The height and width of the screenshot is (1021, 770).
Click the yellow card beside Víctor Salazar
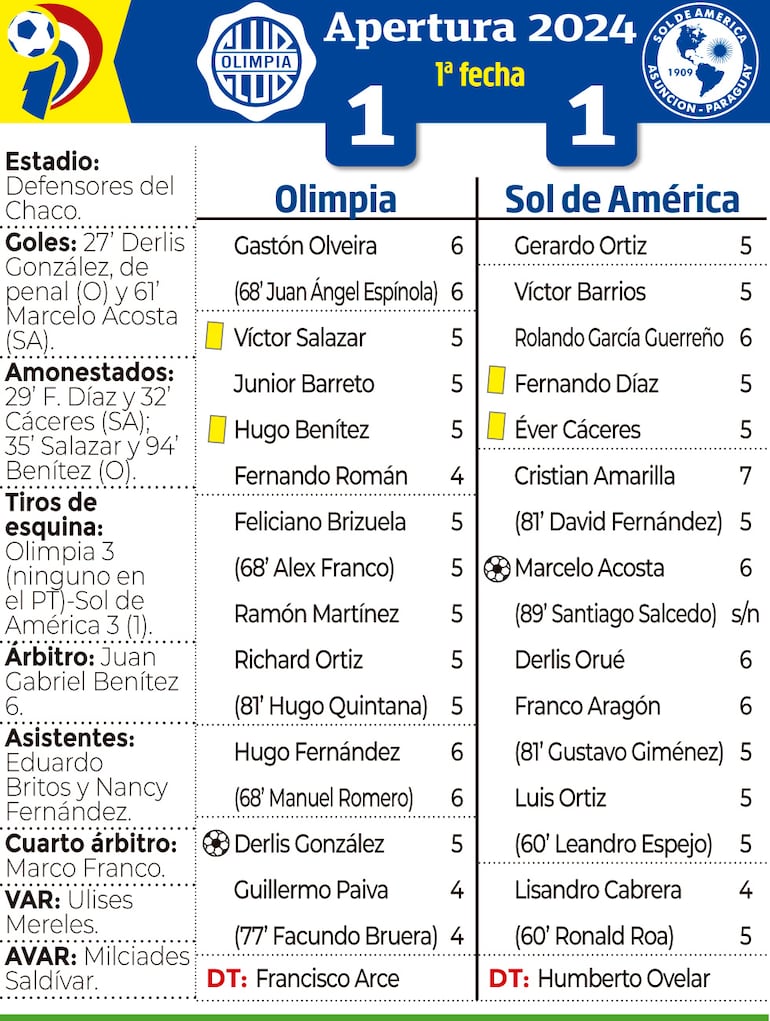tap(214, 337)
